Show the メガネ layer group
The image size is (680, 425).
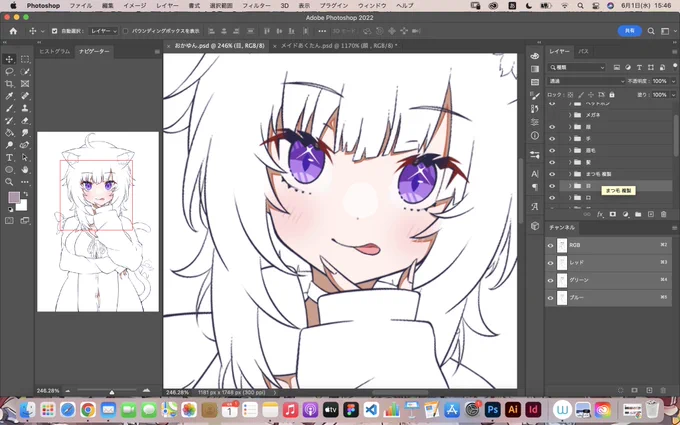click(552, 115)
